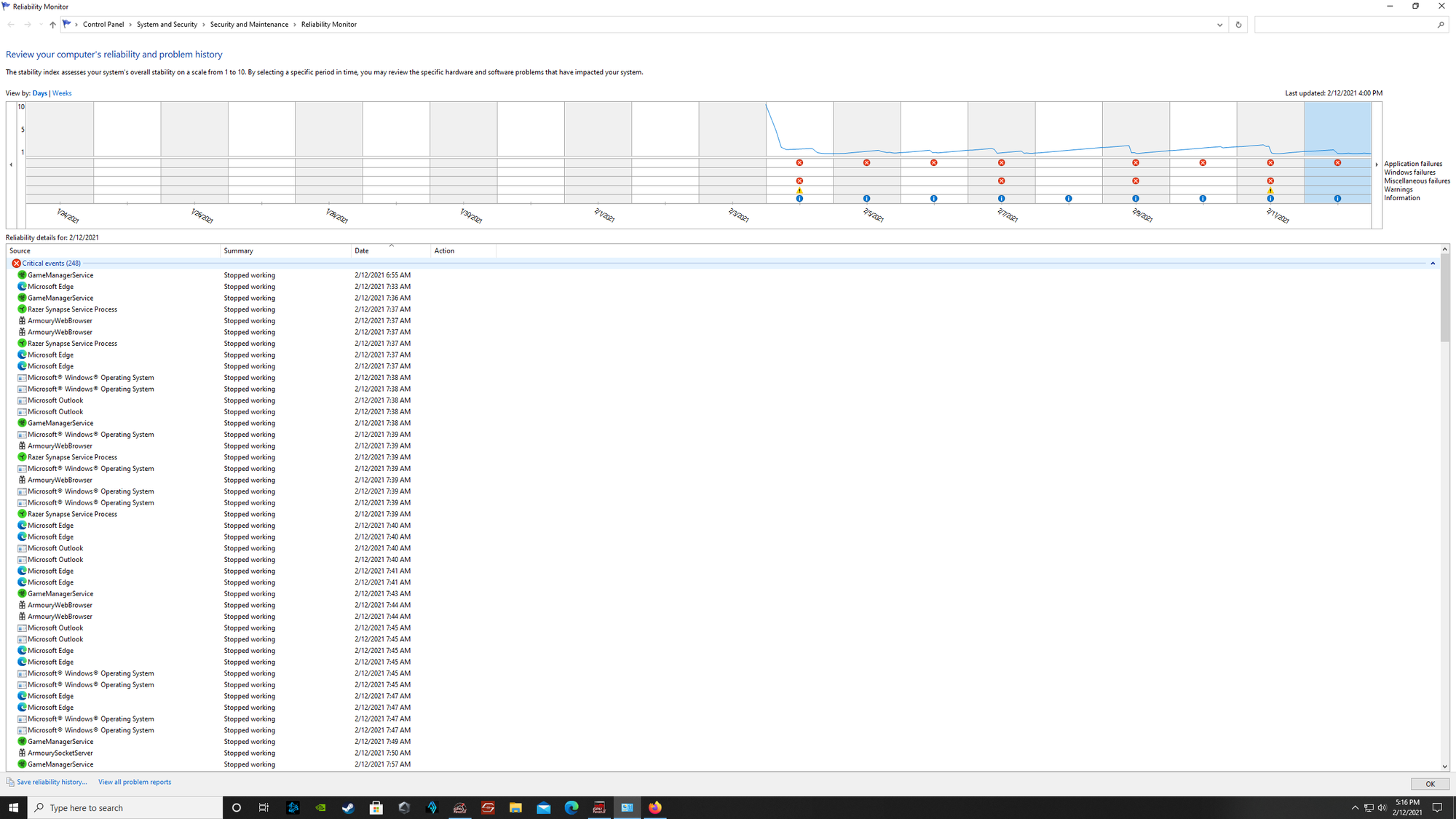The image size is (1456, 819).
Task: Open File Explorer from the taskbar
Action: pyautogui.click(x=515, y=807)
